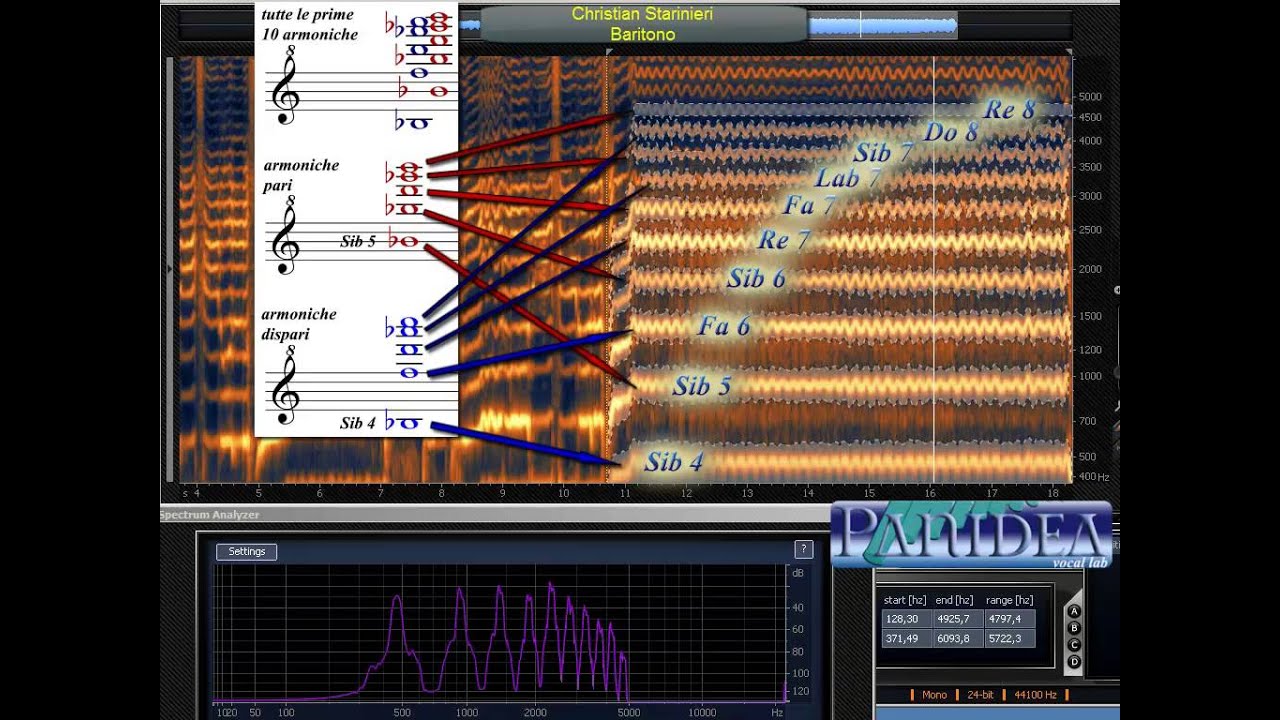1280x720 pixels.
Task: Select preset button D
Action: coord(1075,662)
